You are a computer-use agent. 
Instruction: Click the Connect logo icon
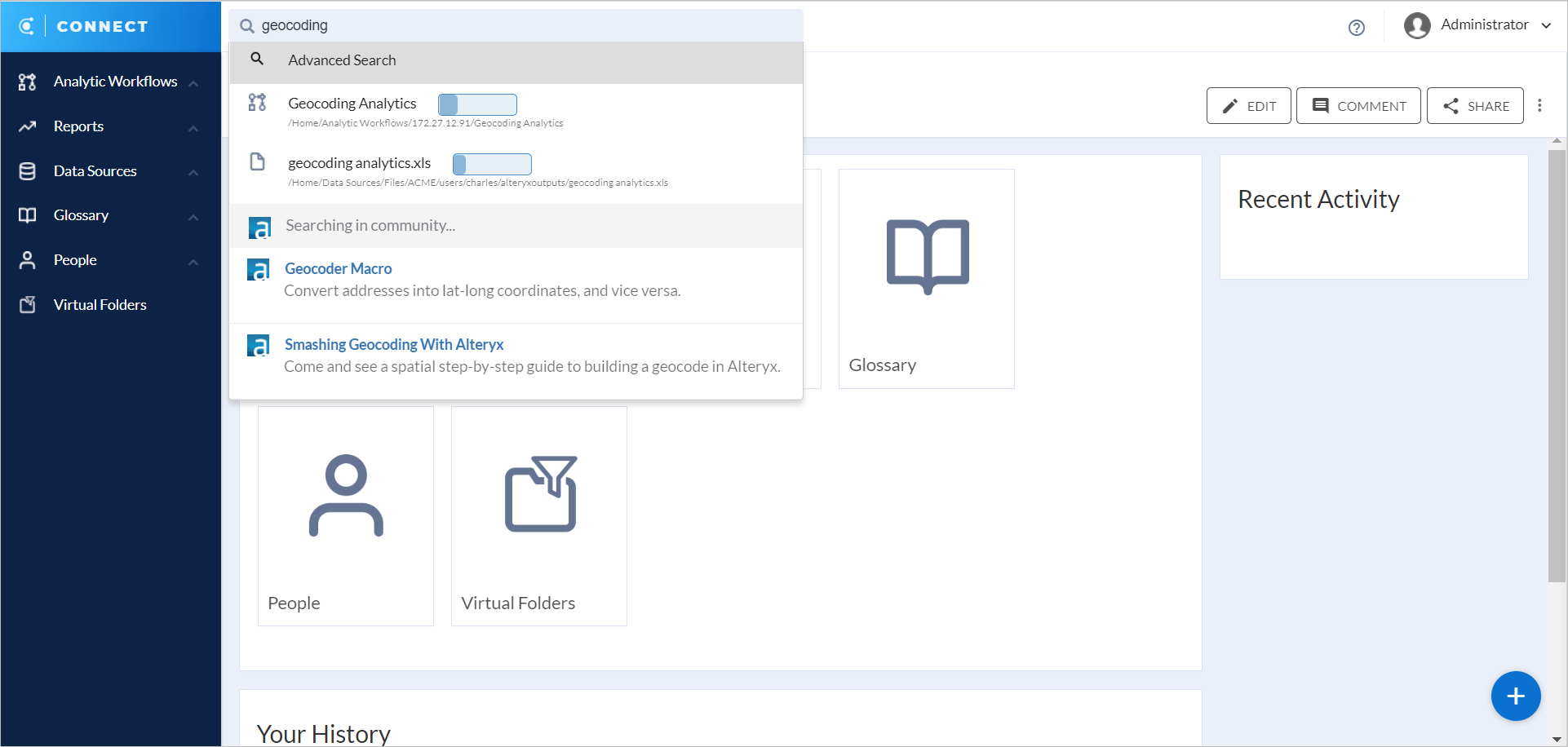pos(26,25)
